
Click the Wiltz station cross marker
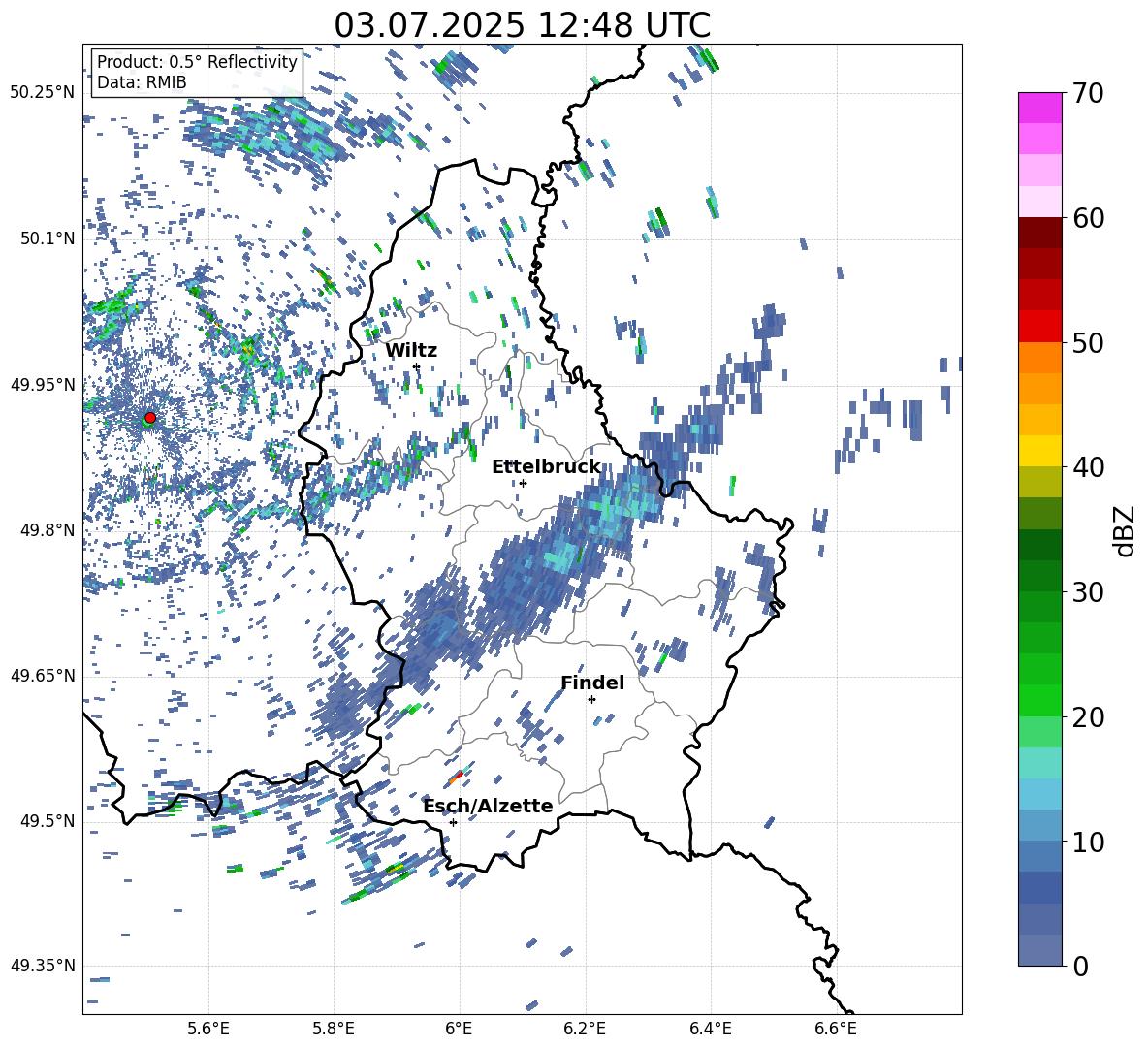[417, 366]
